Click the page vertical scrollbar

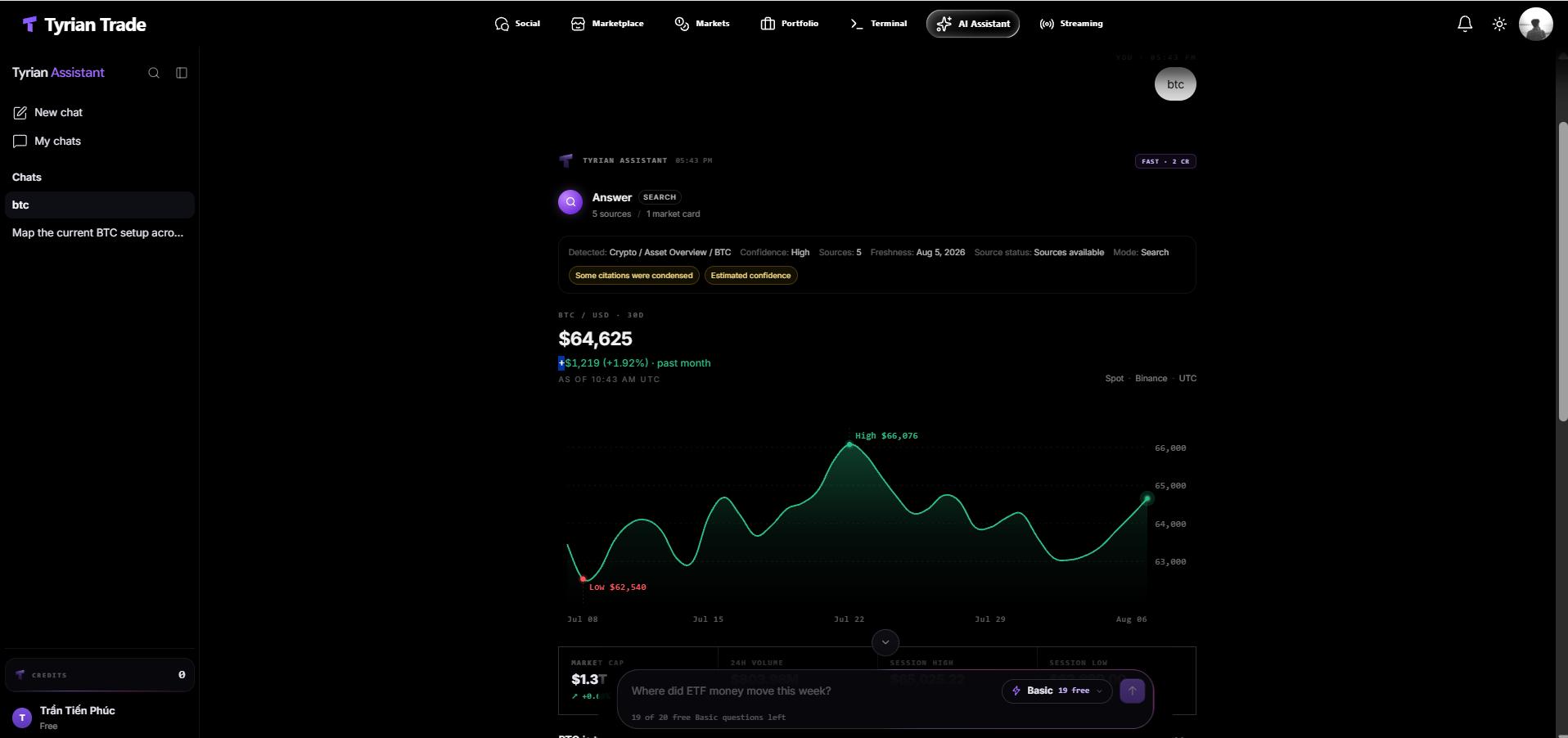[1562, 270]
